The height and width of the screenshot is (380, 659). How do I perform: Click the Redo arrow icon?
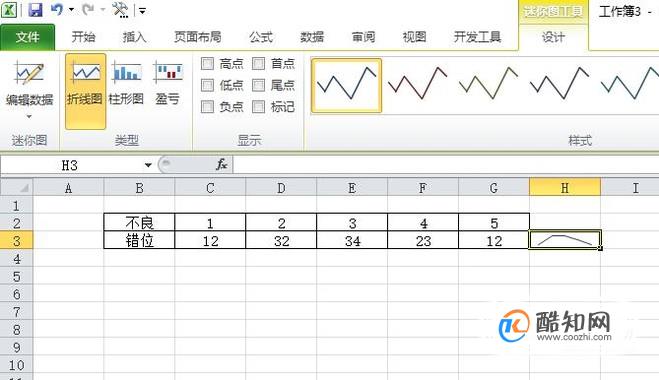coord(88,9)
